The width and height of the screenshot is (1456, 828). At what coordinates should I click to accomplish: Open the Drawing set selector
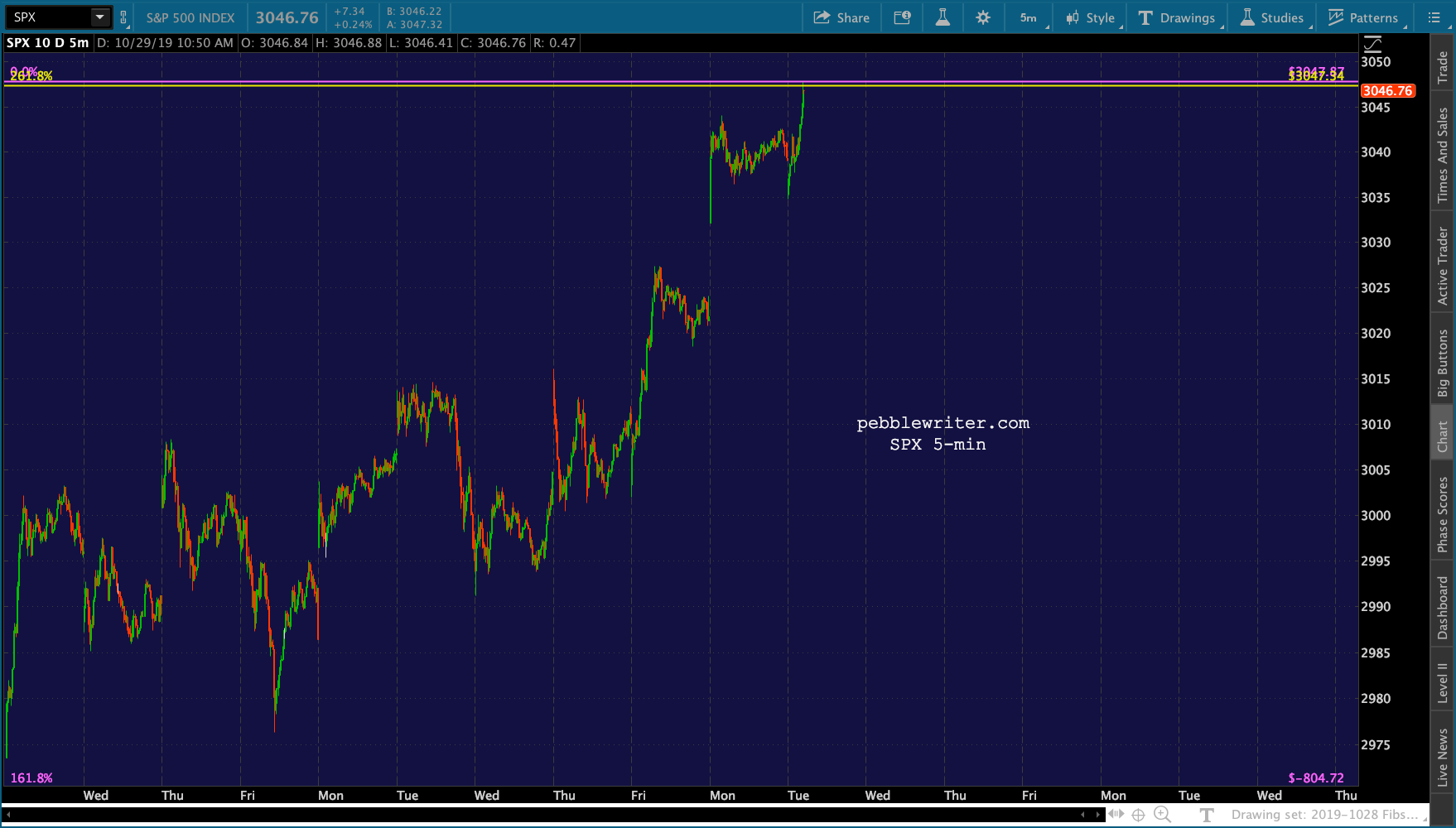click(1324, 815)
